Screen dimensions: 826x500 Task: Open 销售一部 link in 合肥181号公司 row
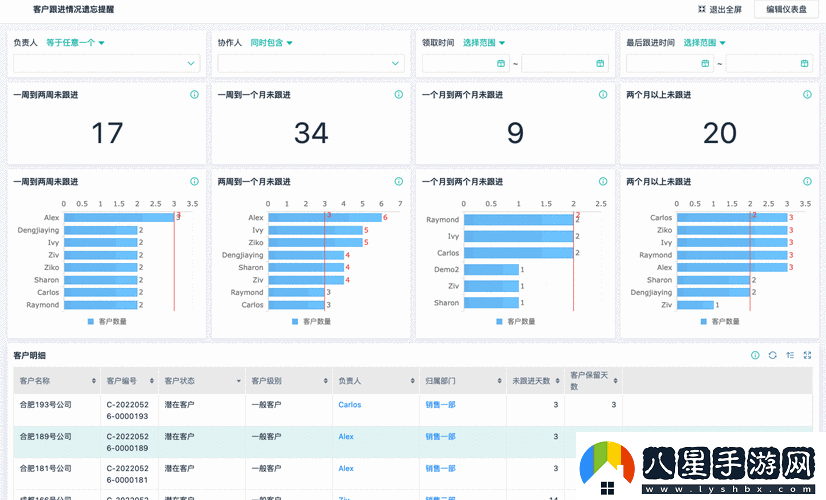point(440,468)
